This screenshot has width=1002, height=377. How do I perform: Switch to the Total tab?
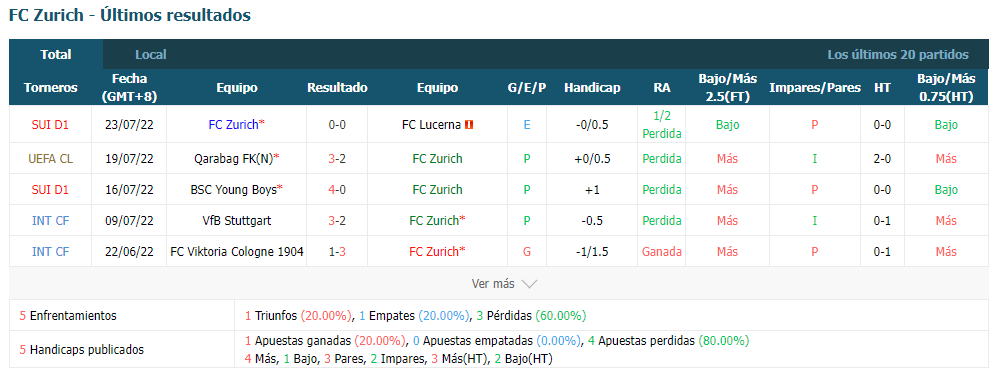[56, 55]
